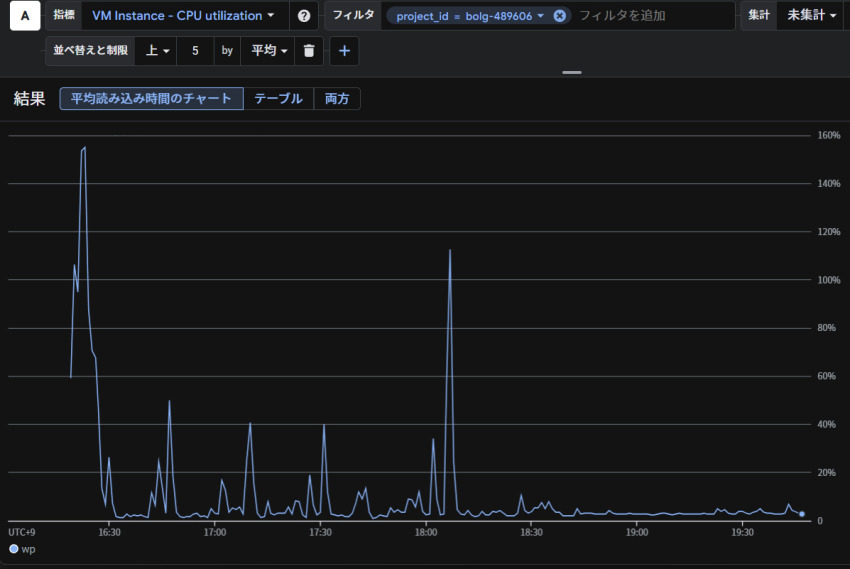Click the latest data point on chart
Viewport: 850px width, 569px height.
pyautogui.click(x=802, y=514)
